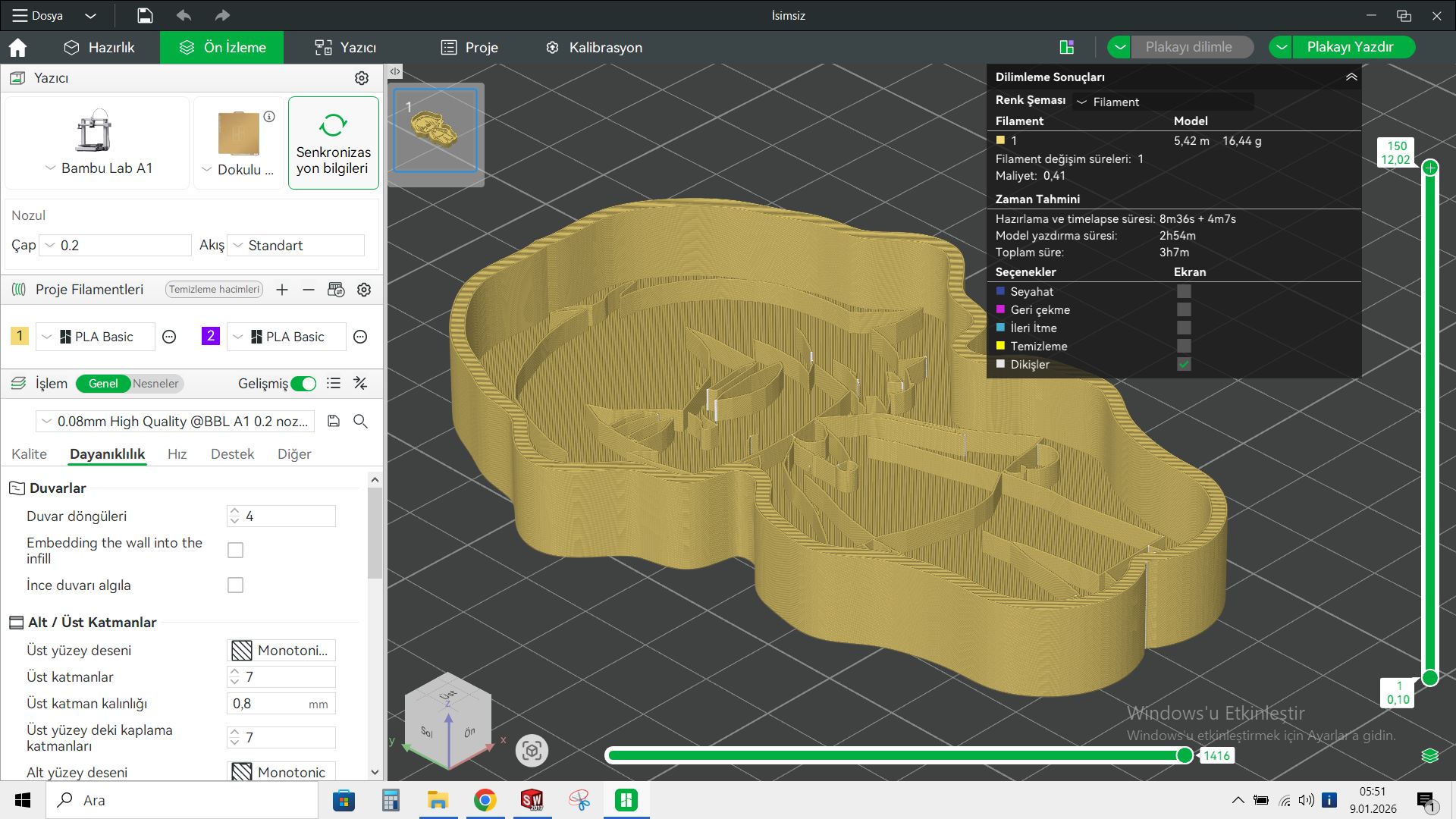Click the horizontal layer move slider handle
The image size is (1456, 819).
click(x=1184, y=755)
